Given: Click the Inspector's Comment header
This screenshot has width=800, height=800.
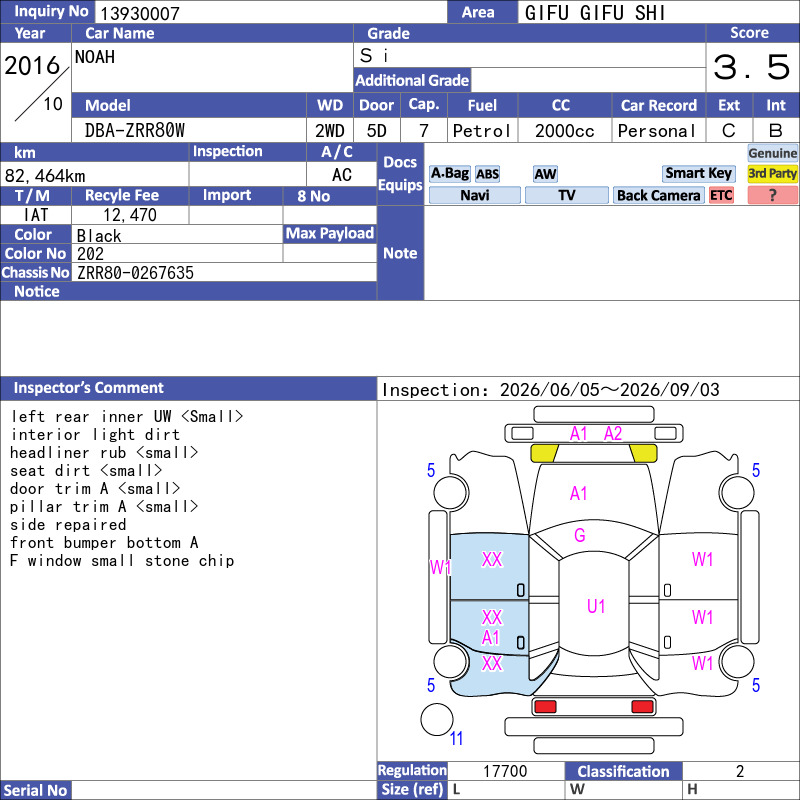Looking at the screenshot, I should (188, 388).
